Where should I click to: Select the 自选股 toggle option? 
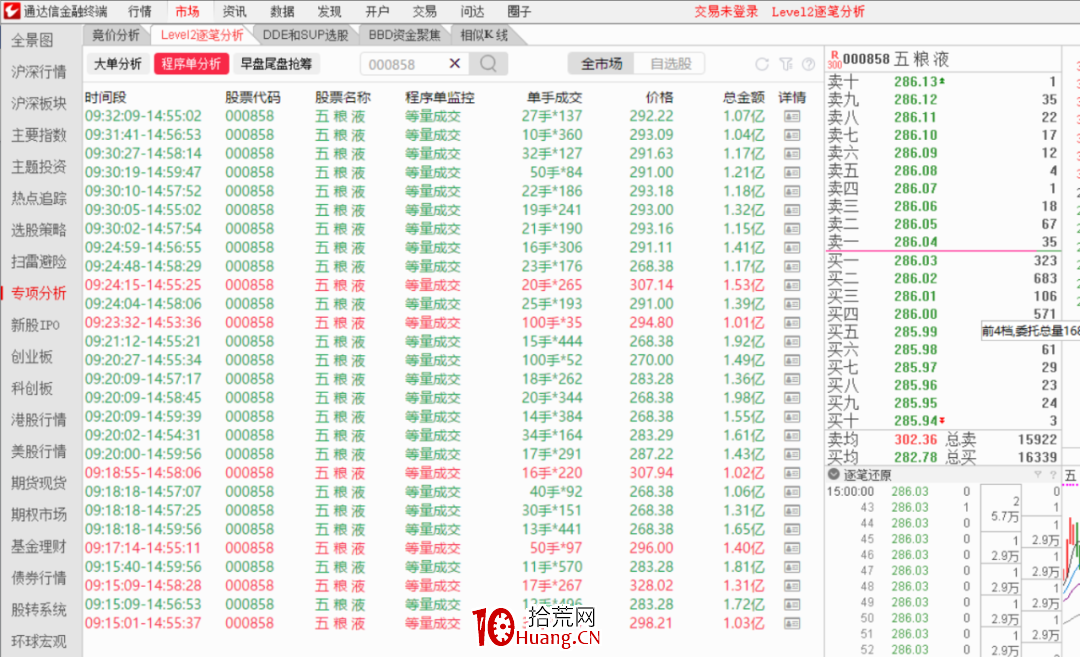point(670,64)
